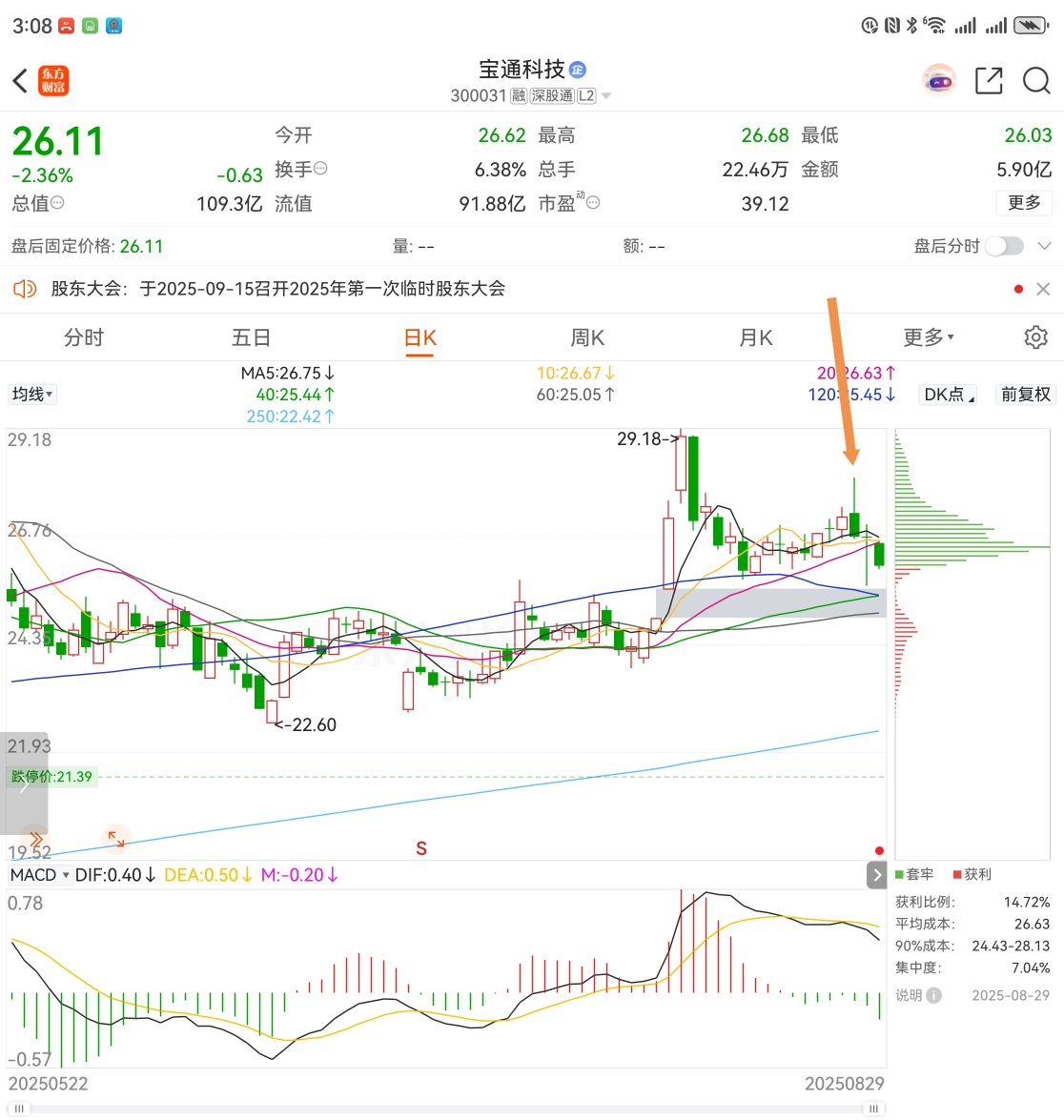Tap the speaker announcement icon
1064x1120 pixels.
(x=25, y=289)
